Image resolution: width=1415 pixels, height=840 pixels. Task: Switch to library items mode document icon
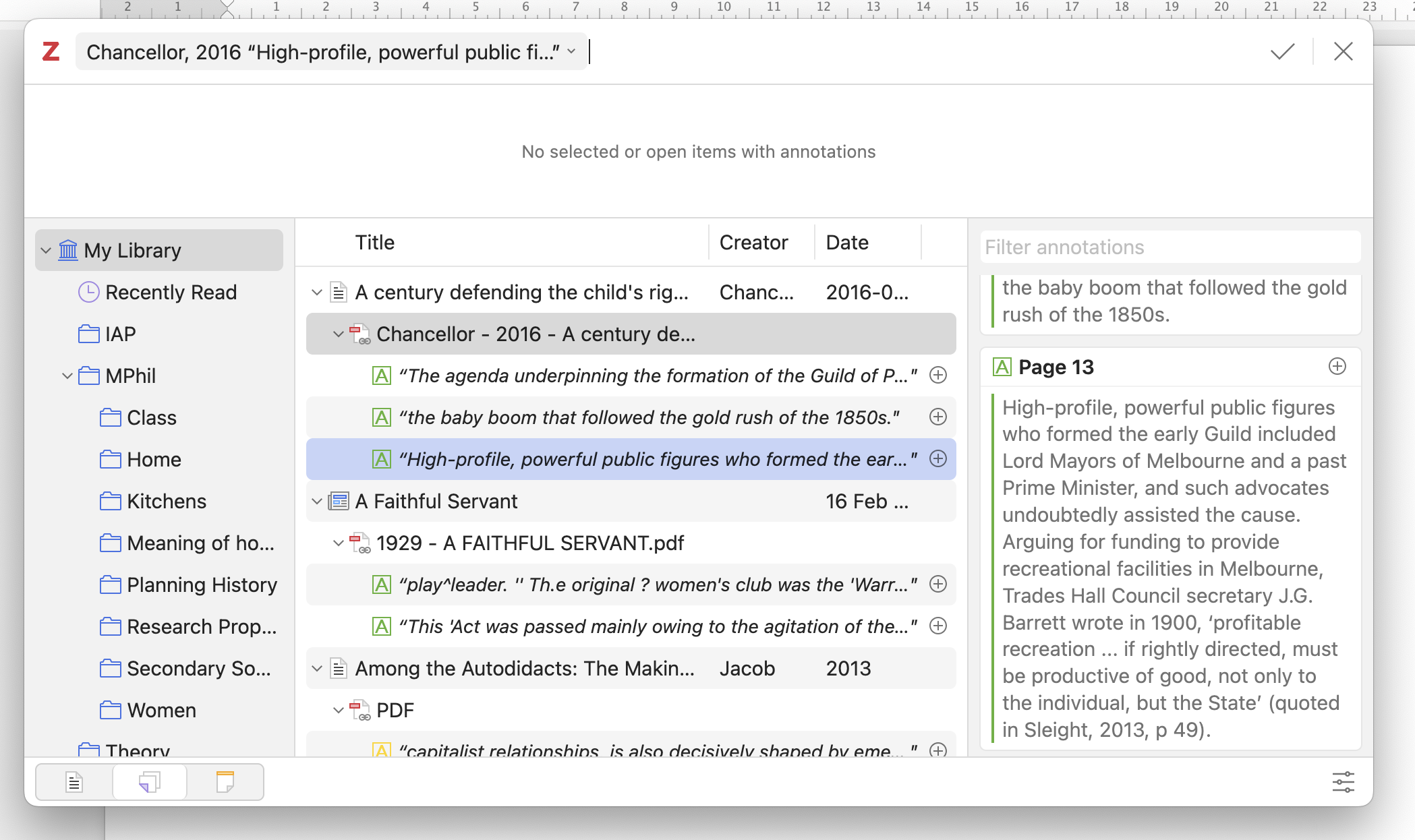pos(74,782)
